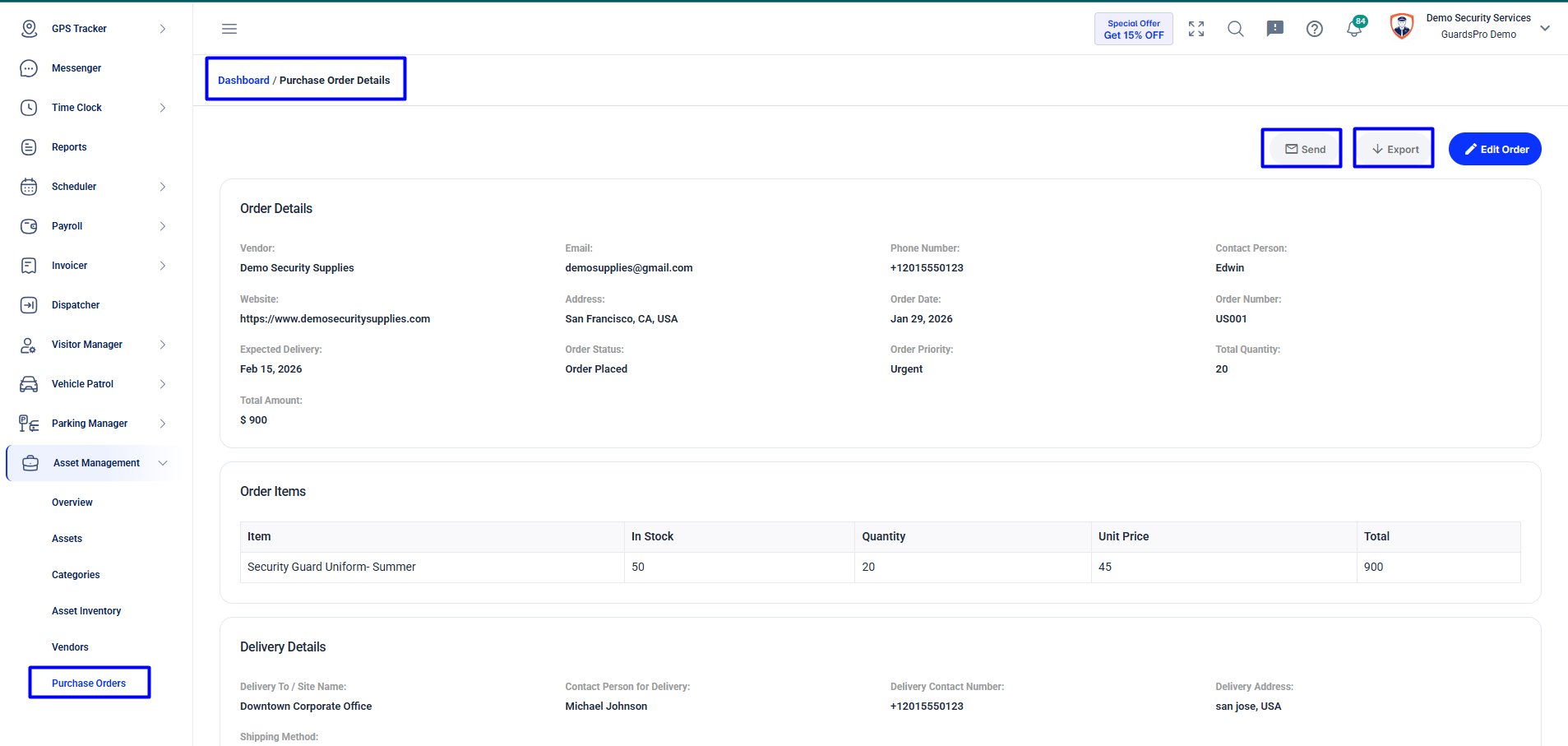Toggle the hamburger sidebar menu icon
This screenshot has height=746, width=1568.
pos(229,29)
